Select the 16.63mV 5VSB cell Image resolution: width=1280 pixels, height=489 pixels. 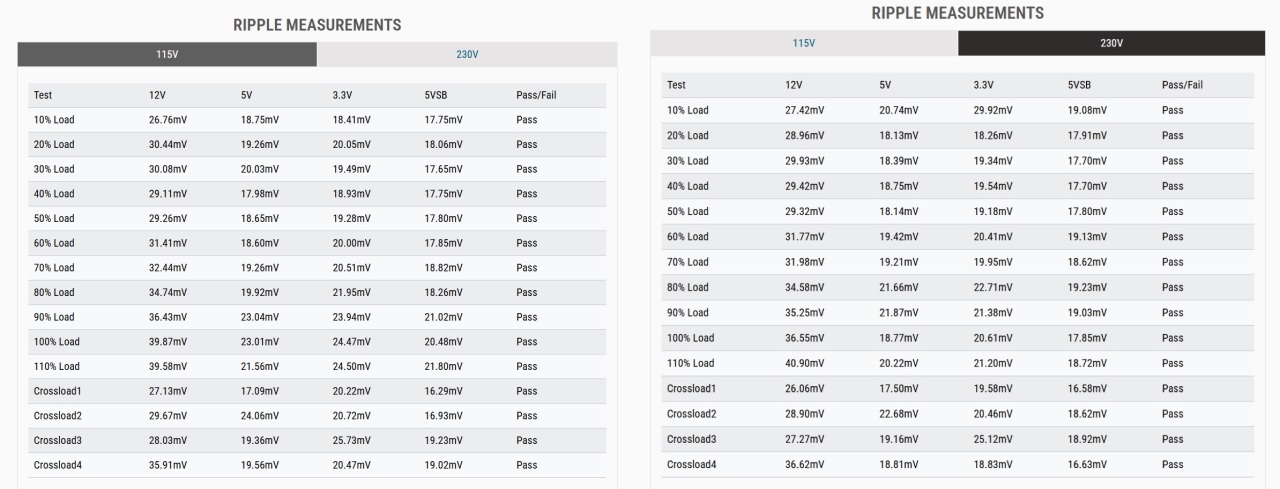tap(1087, 464)
